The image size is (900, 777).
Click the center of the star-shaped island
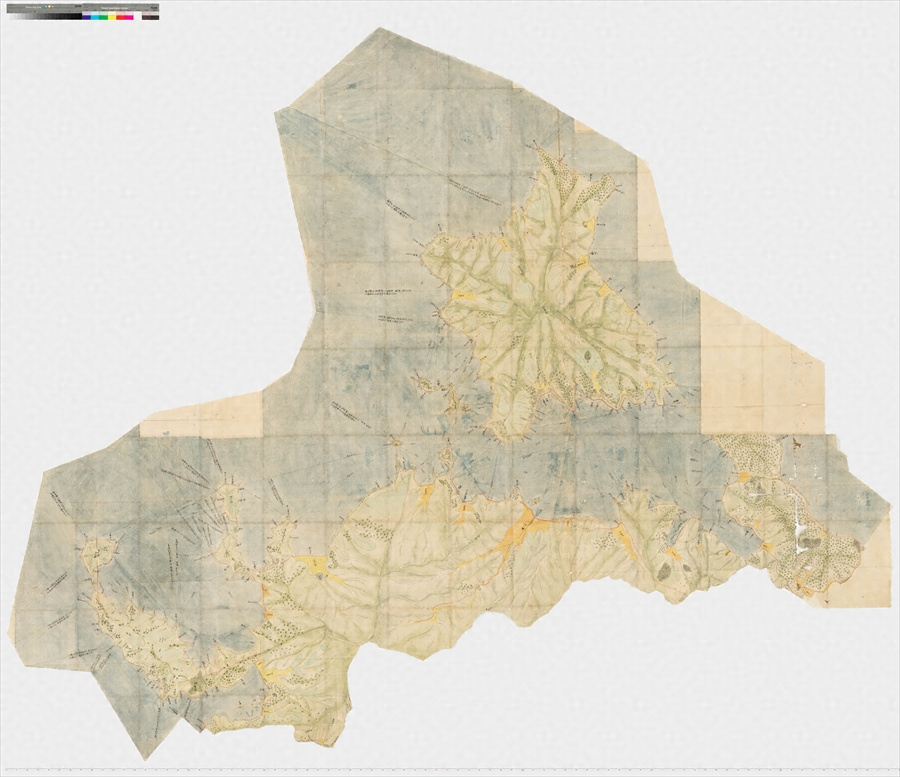pyautogui.click(x=547, y=318)
